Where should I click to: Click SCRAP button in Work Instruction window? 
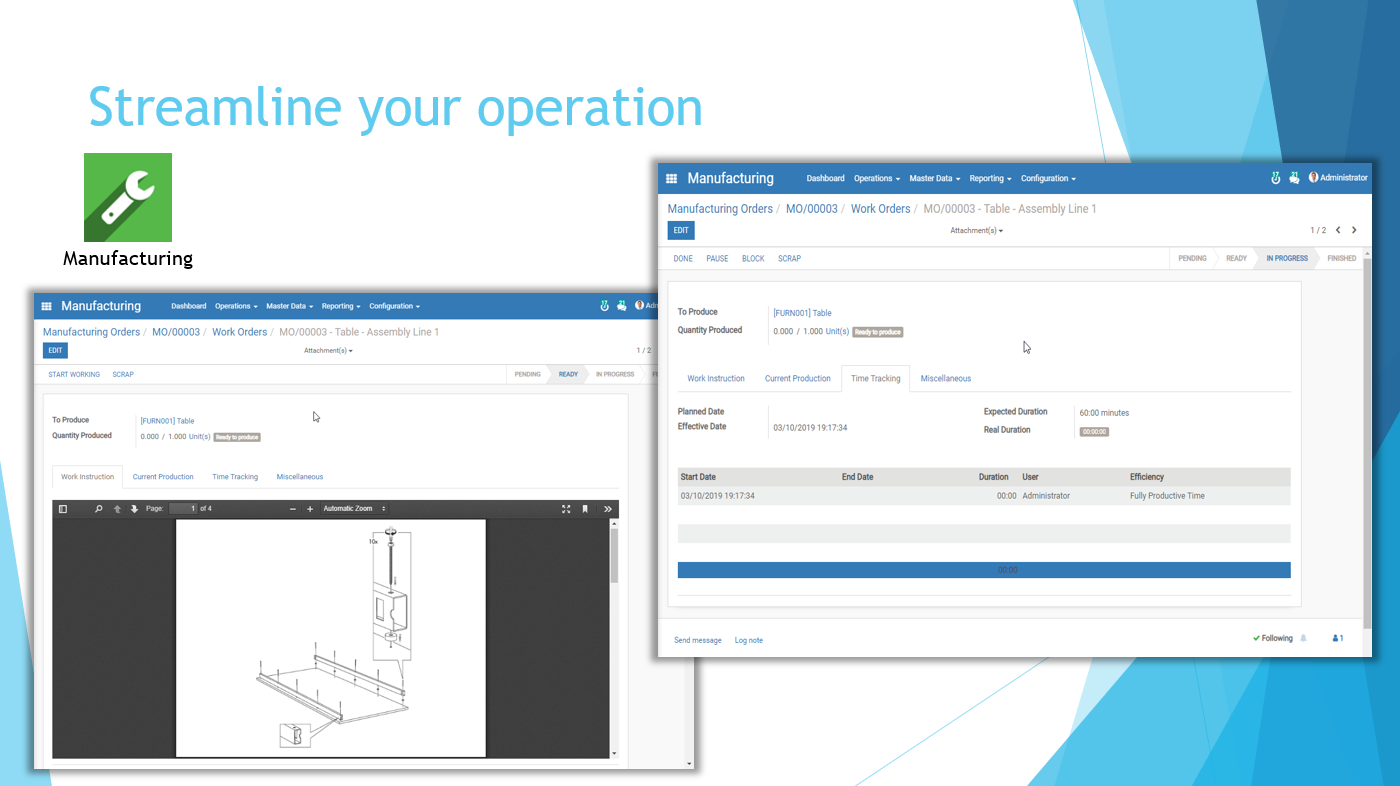[123, 374]
